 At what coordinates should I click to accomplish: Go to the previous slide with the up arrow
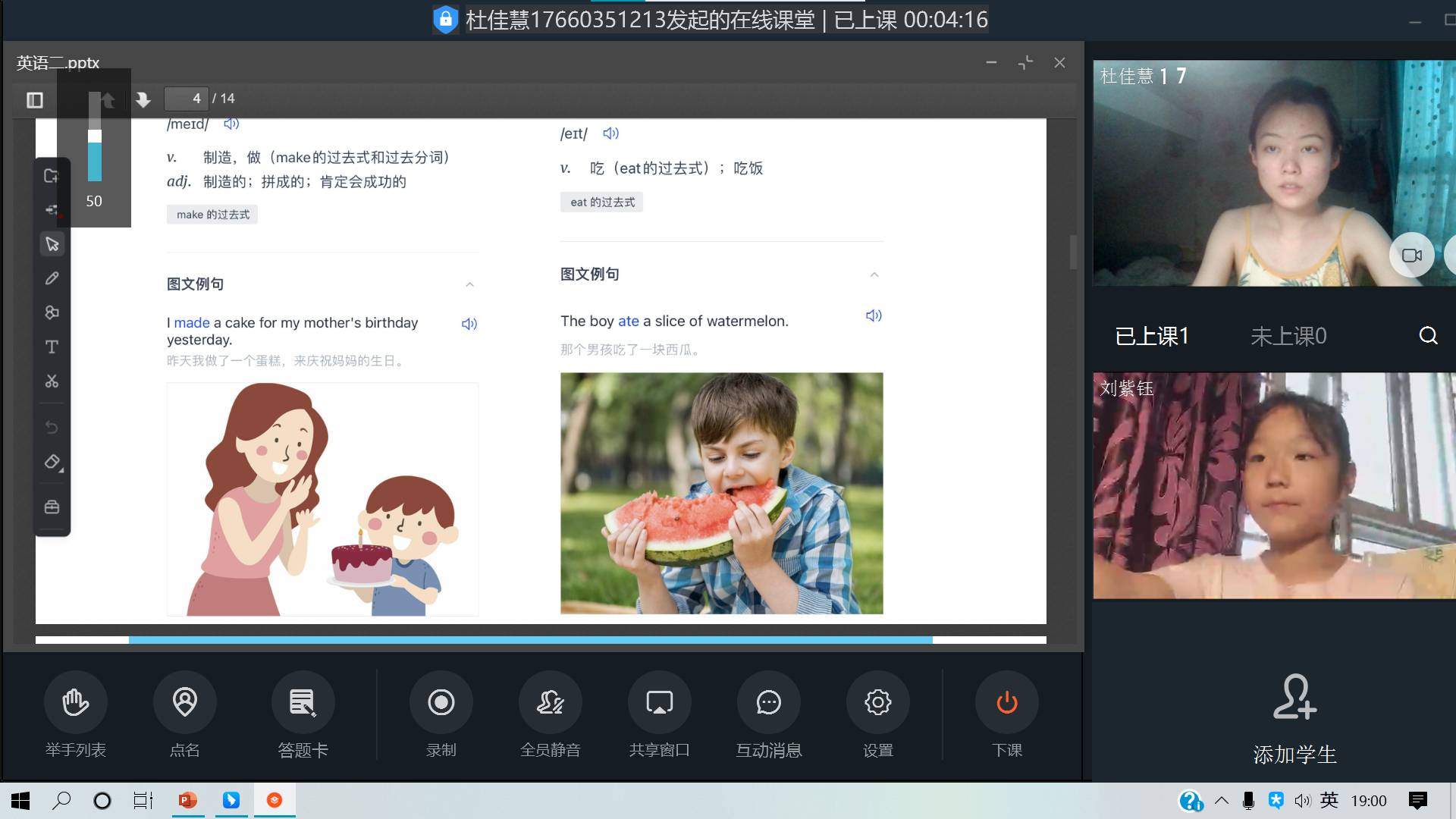[x=108, y=99]
